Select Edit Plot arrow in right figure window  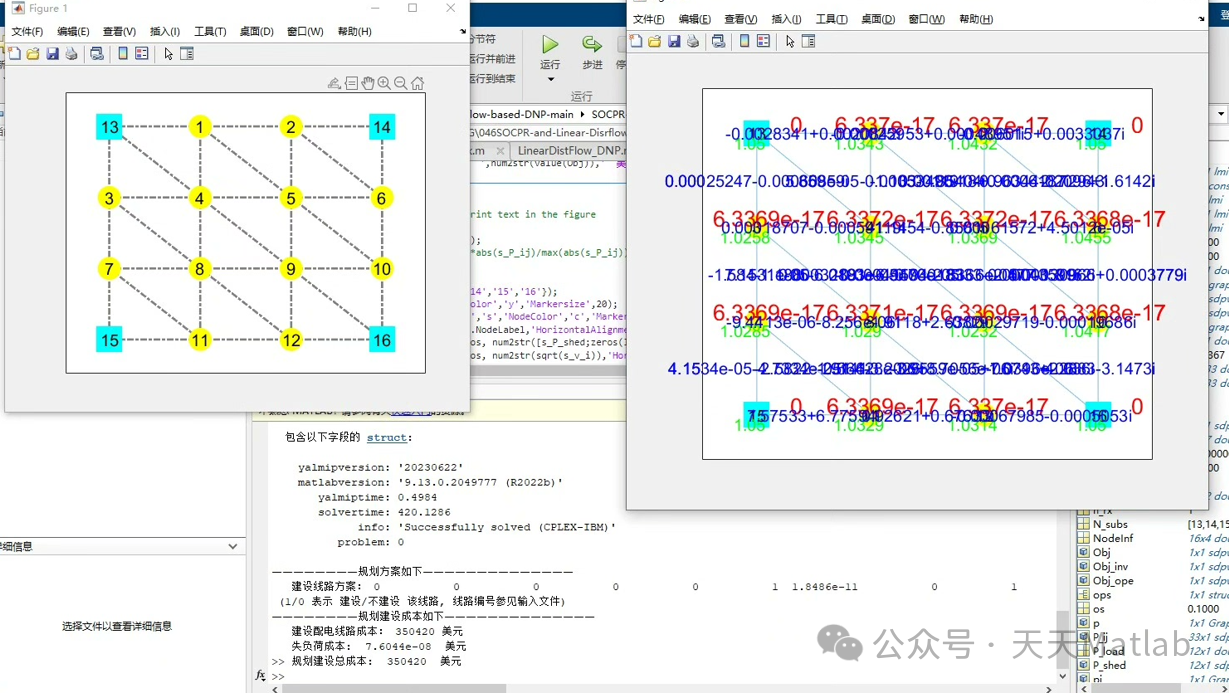790,41
